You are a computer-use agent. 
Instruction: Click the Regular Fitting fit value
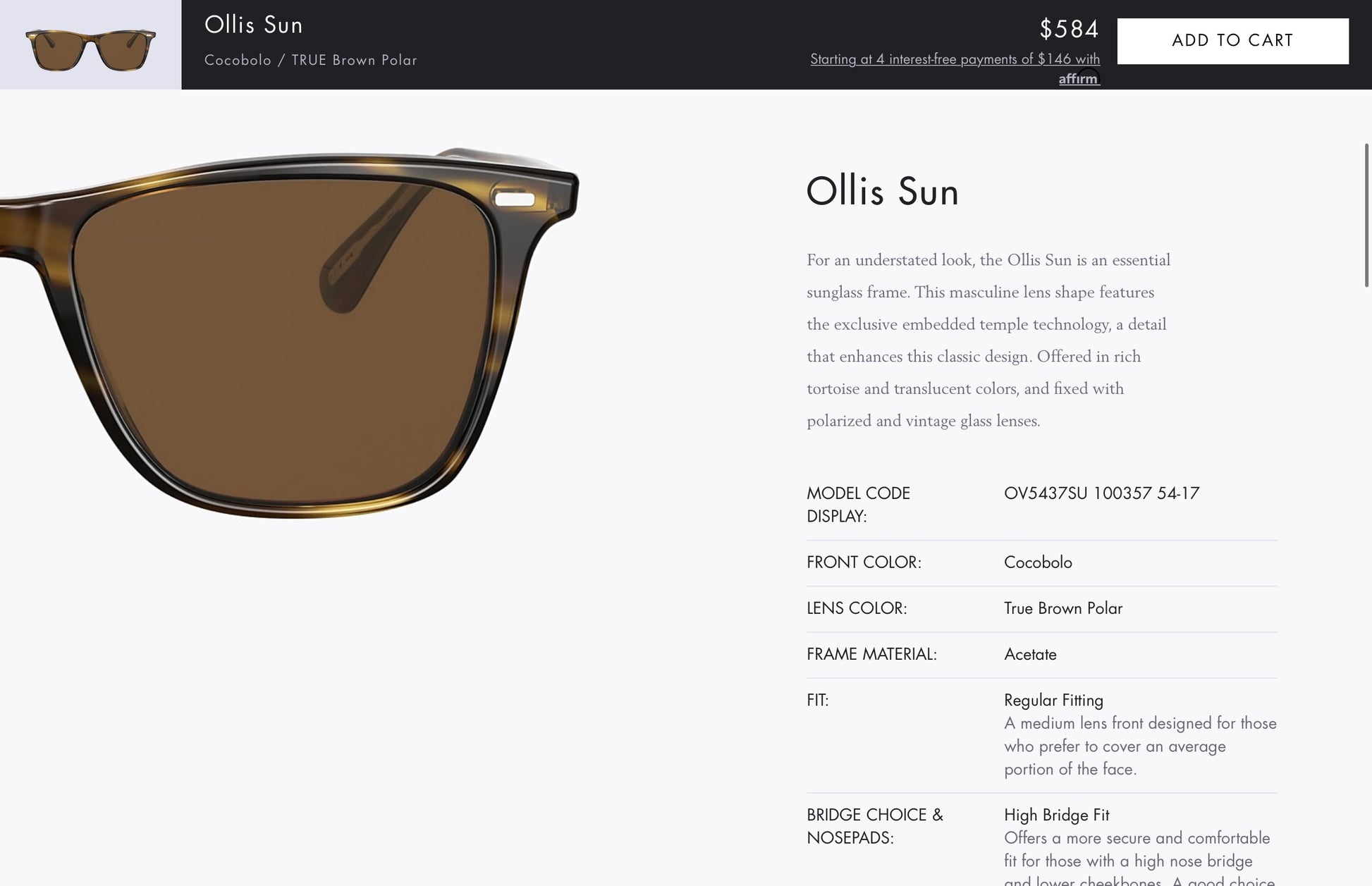click(1053, 700)
